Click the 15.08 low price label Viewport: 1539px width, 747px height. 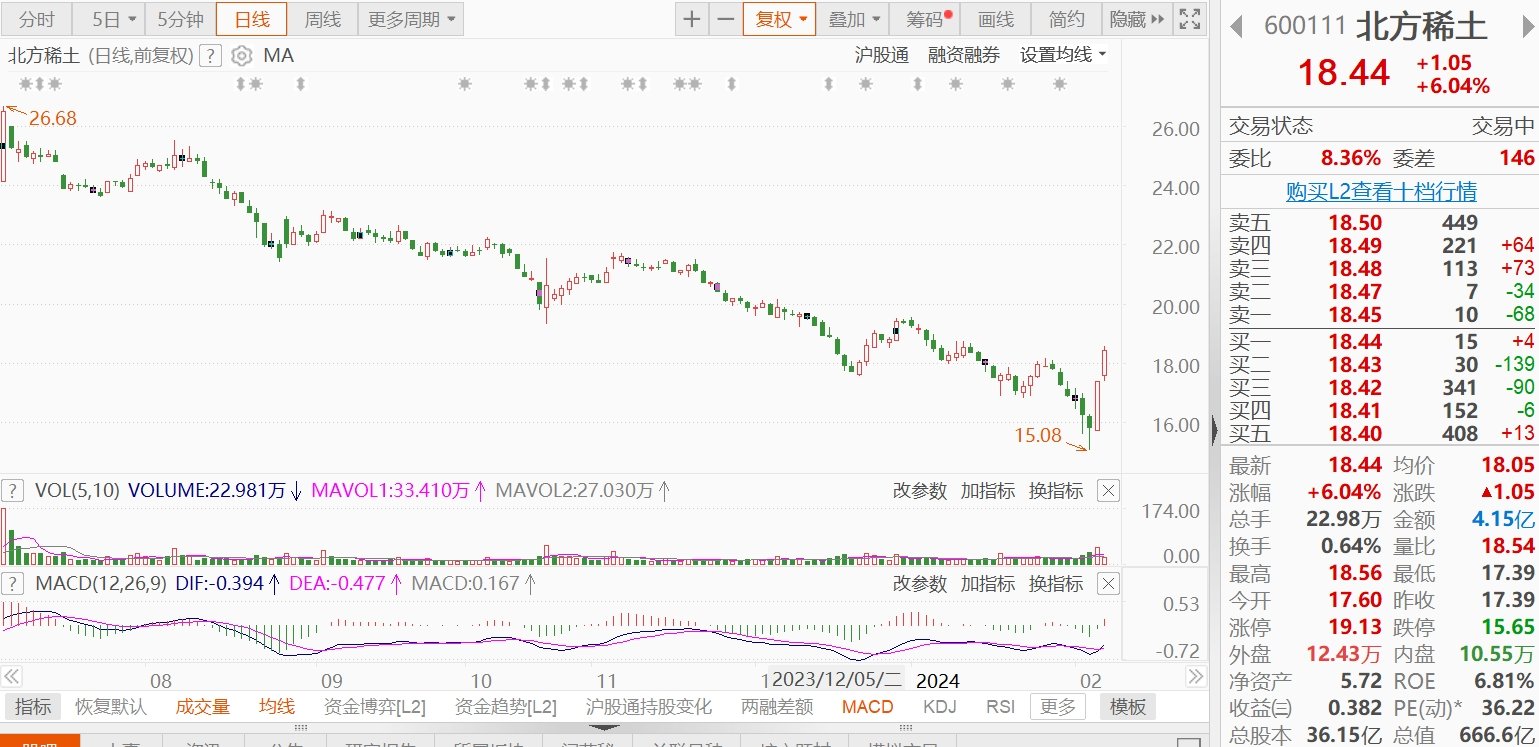(1038, 435)
